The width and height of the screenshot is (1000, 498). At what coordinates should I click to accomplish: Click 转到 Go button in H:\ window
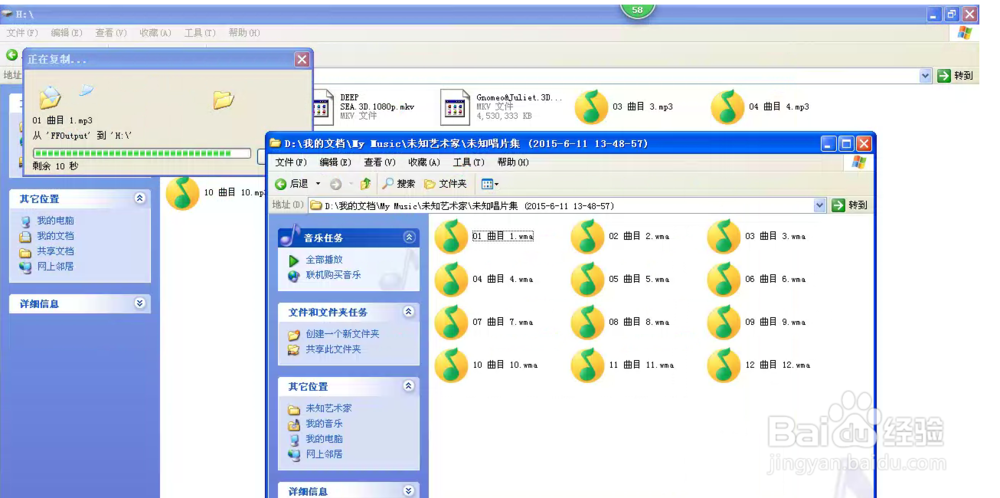tap(955, 76)
